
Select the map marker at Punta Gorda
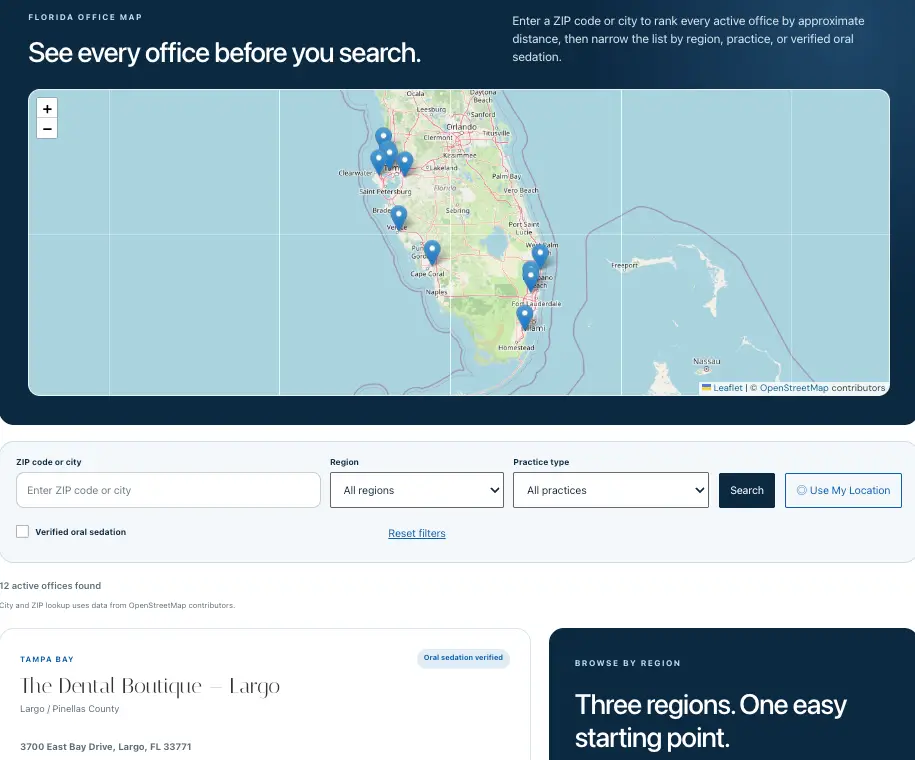coord(432,252)
